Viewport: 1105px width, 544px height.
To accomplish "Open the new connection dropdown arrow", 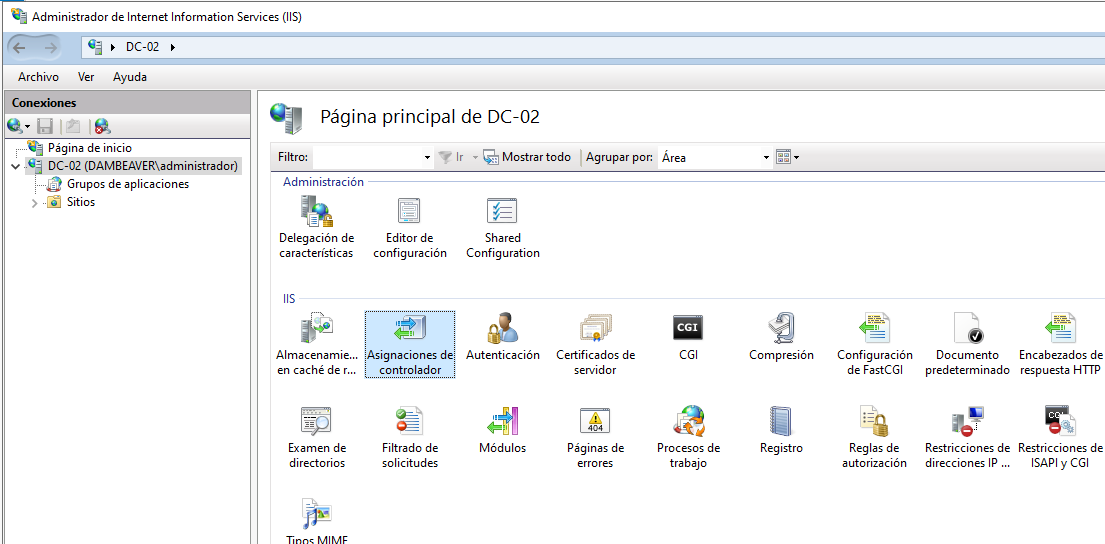I will (27, 127).
